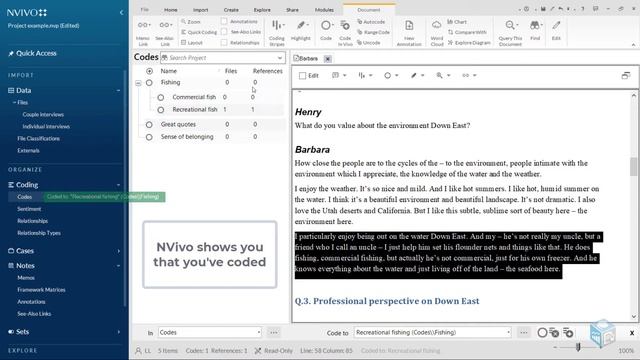Screen dimensions: 640x360
Task: Open the Modules ribbon tab
Action: click(324, 10)
